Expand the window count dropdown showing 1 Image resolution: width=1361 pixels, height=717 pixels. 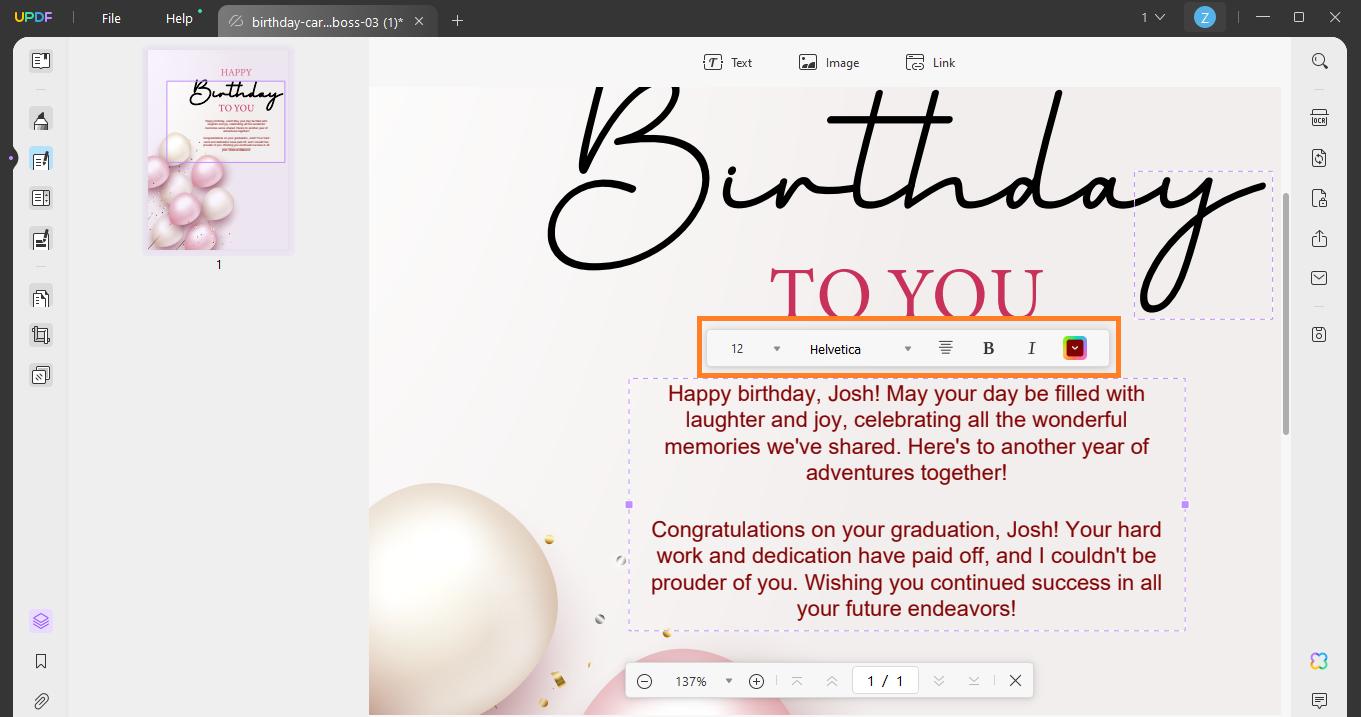(x=1153, y=17)
